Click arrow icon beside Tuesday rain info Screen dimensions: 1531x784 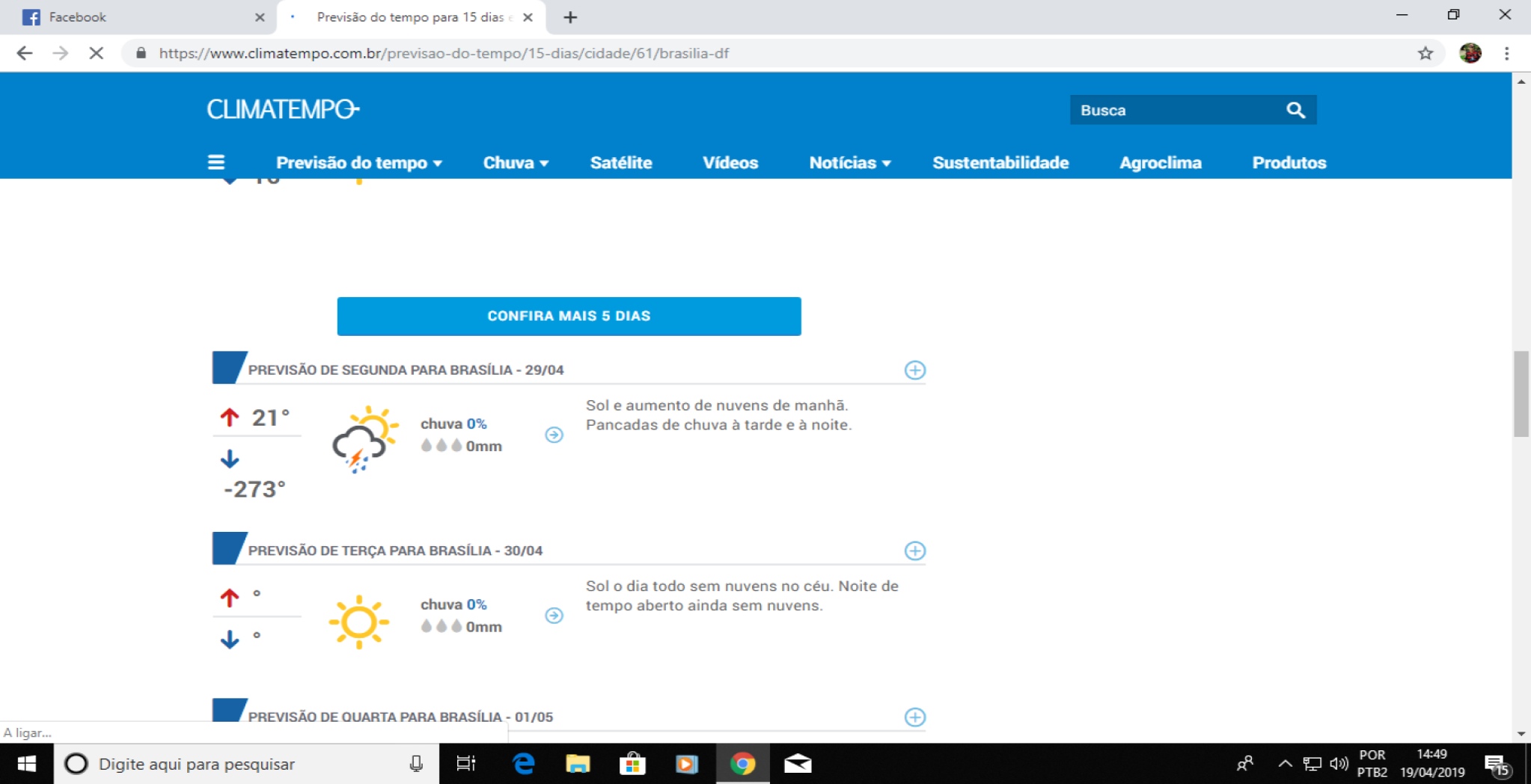pos(554,616)
